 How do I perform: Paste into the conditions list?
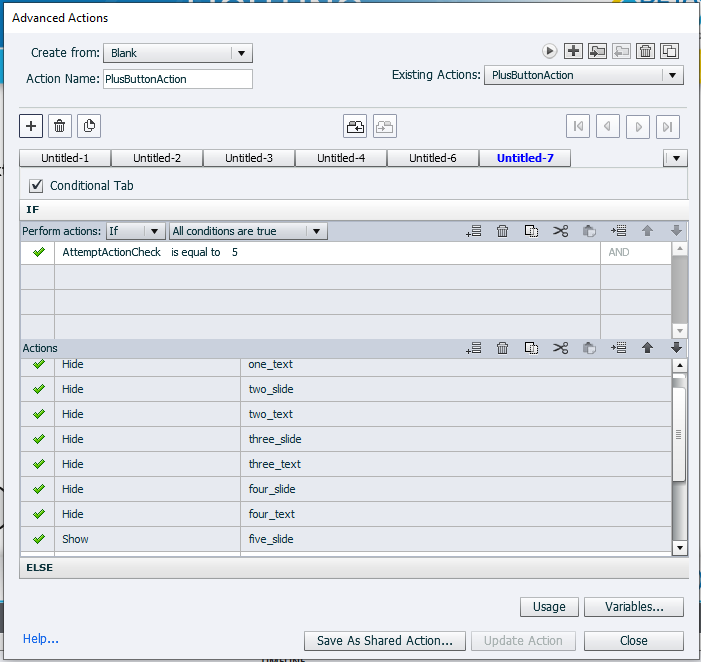[589, 231]
